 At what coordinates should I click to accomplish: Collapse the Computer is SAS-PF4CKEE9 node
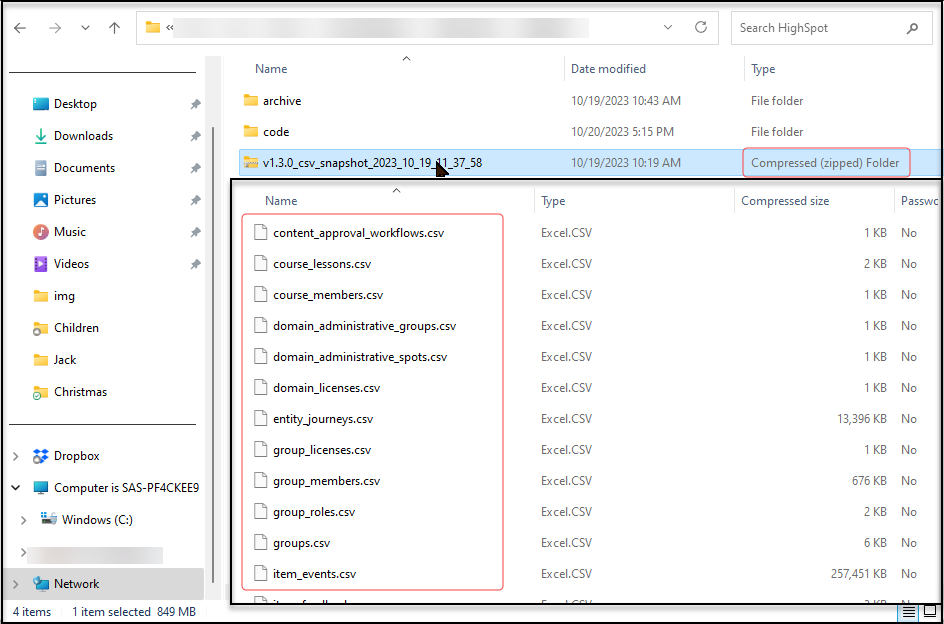click(x=16, y=488)
